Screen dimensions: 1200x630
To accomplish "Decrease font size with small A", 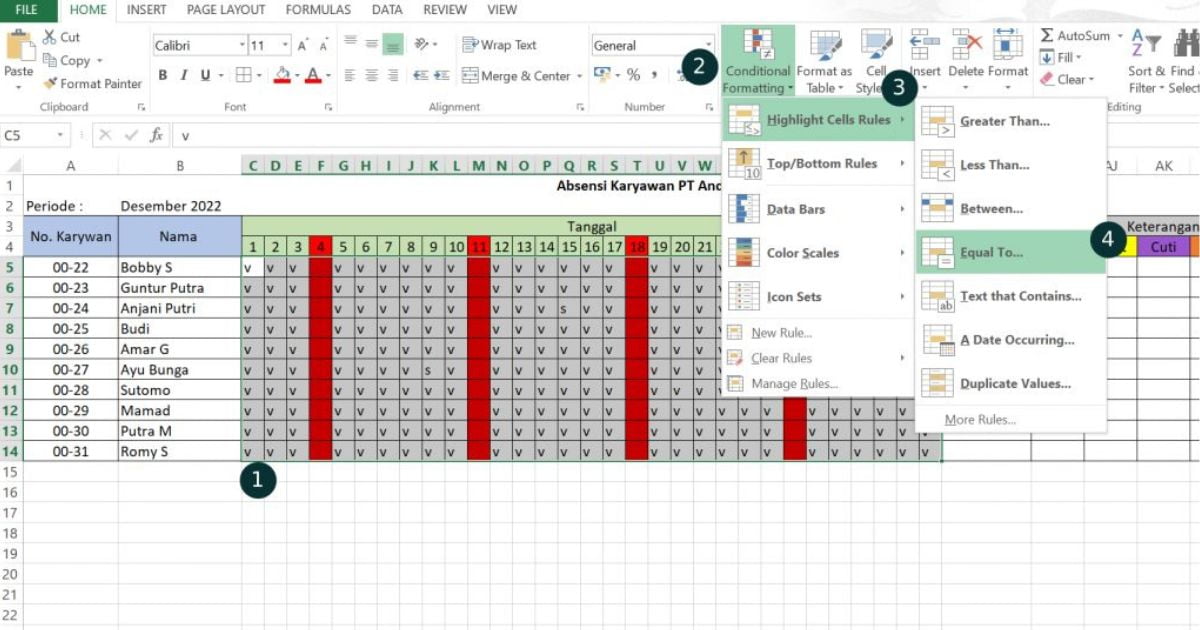I will coord(323,46).
